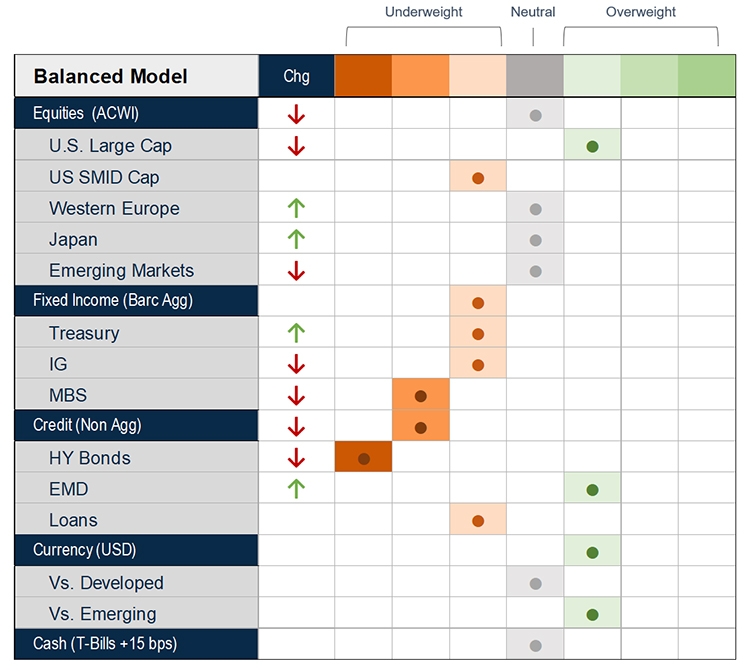744x671 pixels.
Task: Select the Fixed Income (Barc Agg) label
Action: click(x=113, y=300)
